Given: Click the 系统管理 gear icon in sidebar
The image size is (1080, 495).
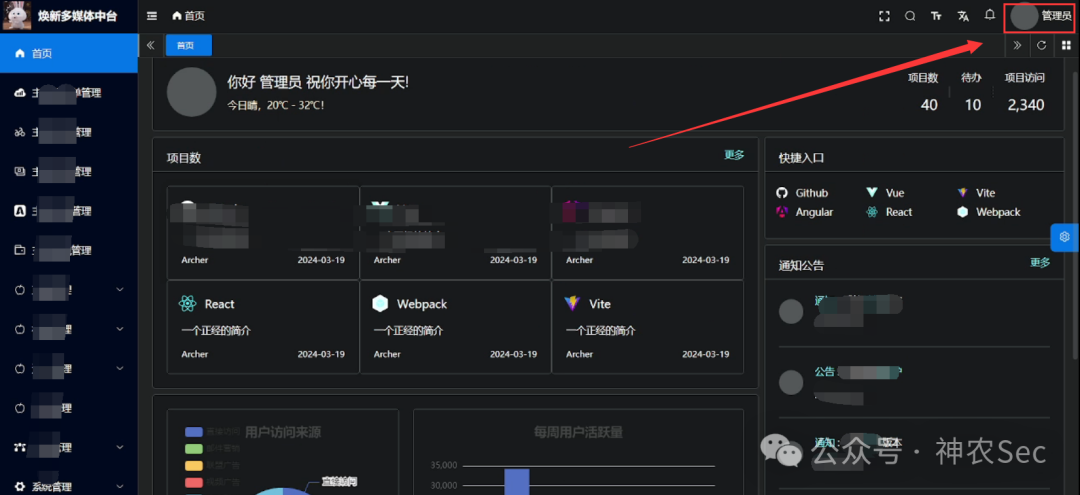Looking at the screenshot, I should 19,487.
